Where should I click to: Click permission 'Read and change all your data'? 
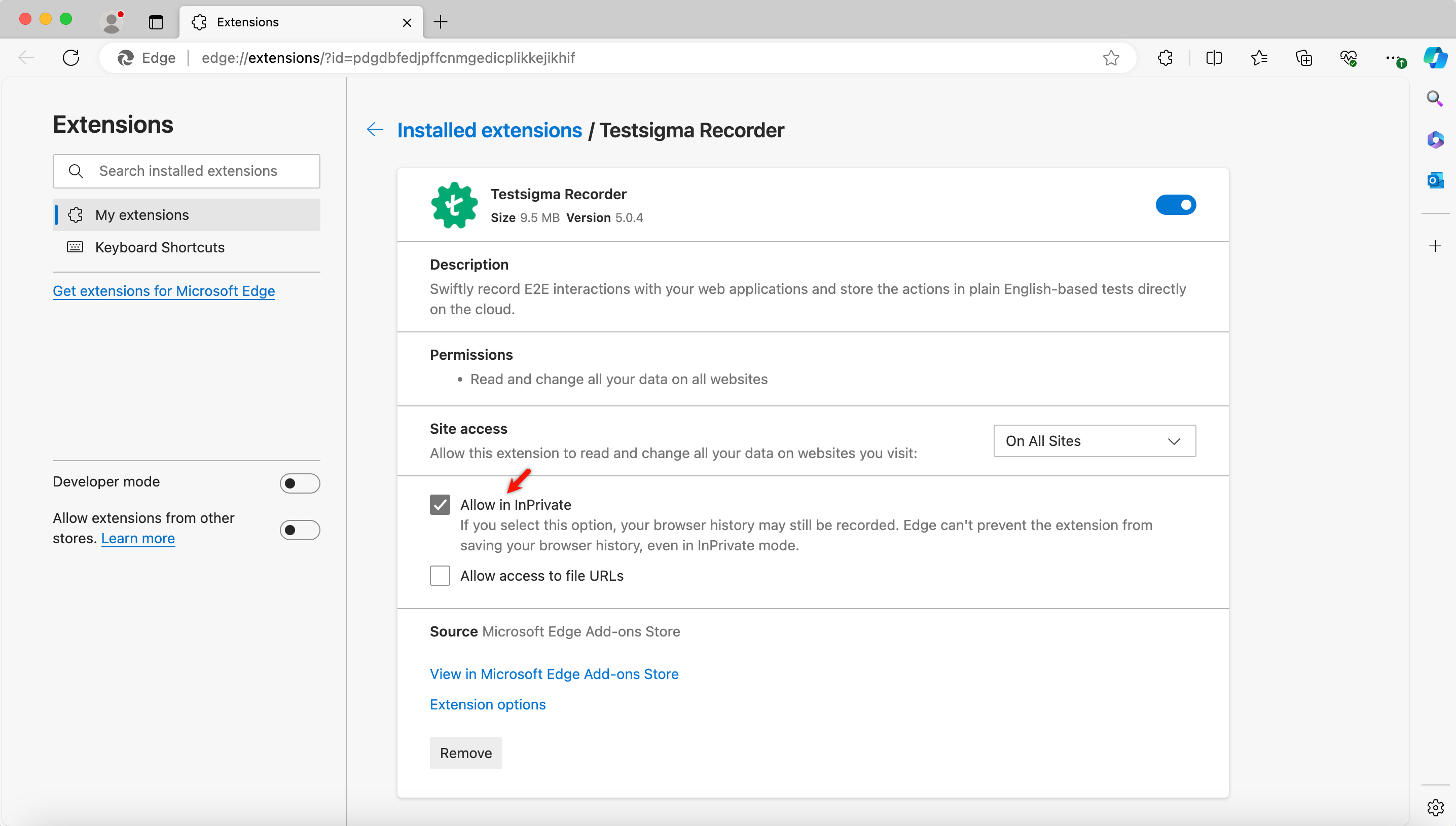tap(618, 379)
